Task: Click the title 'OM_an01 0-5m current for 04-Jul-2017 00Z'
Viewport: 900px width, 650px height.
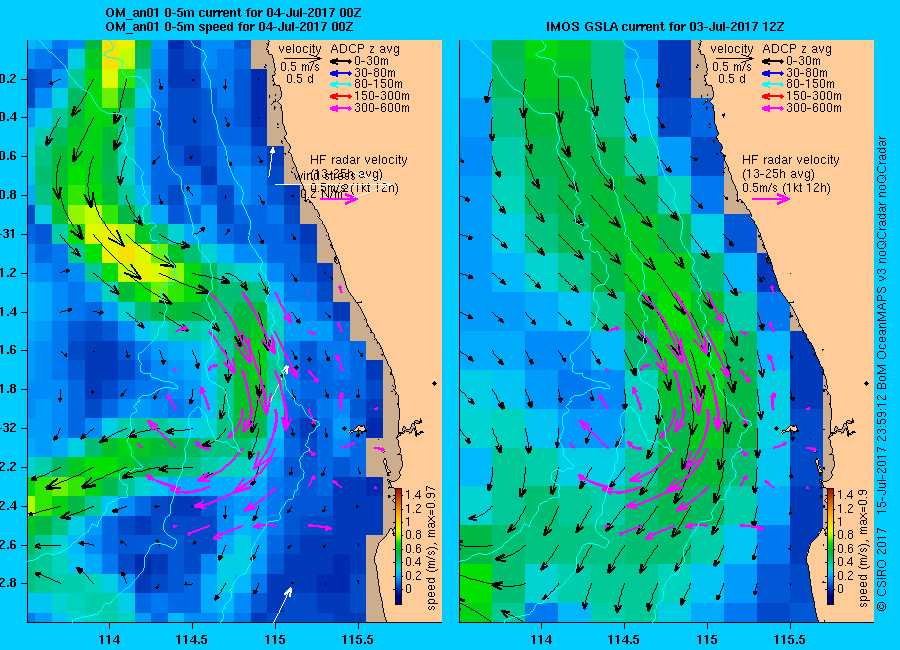Action: pyautogui.click(x=233, y=13)
